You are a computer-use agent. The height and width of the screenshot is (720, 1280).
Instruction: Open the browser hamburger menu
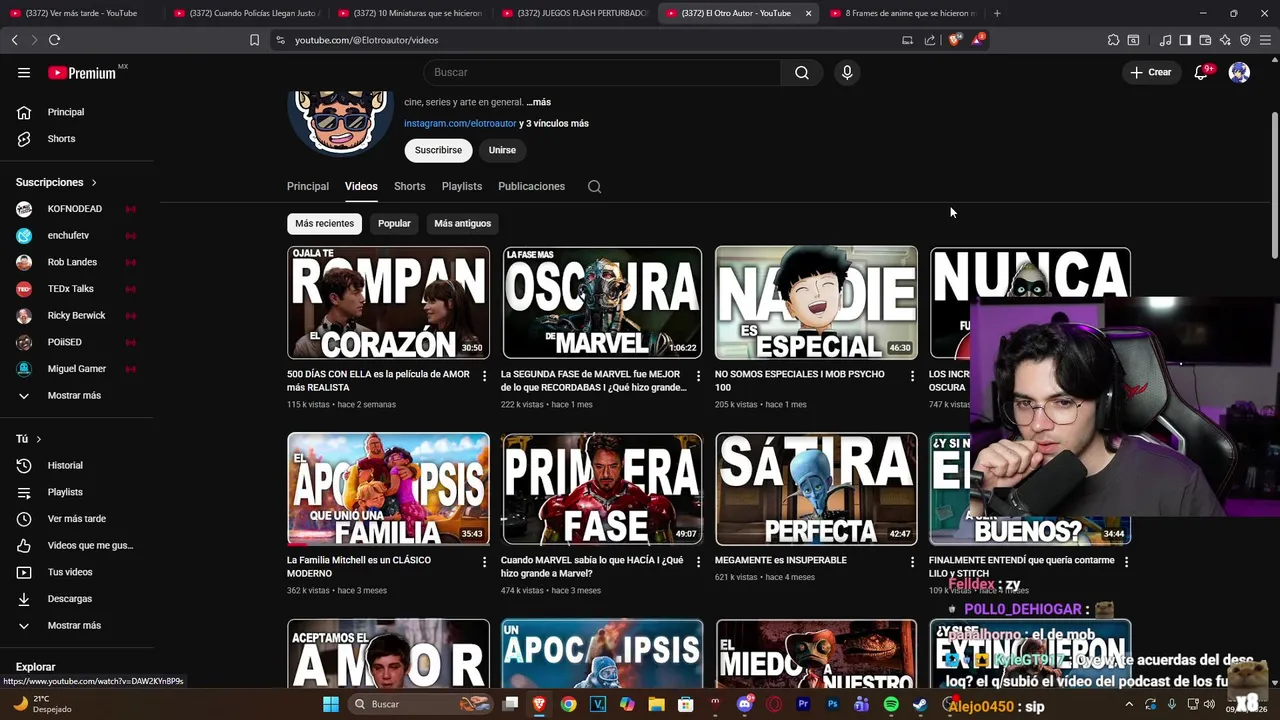point(1265,40)
